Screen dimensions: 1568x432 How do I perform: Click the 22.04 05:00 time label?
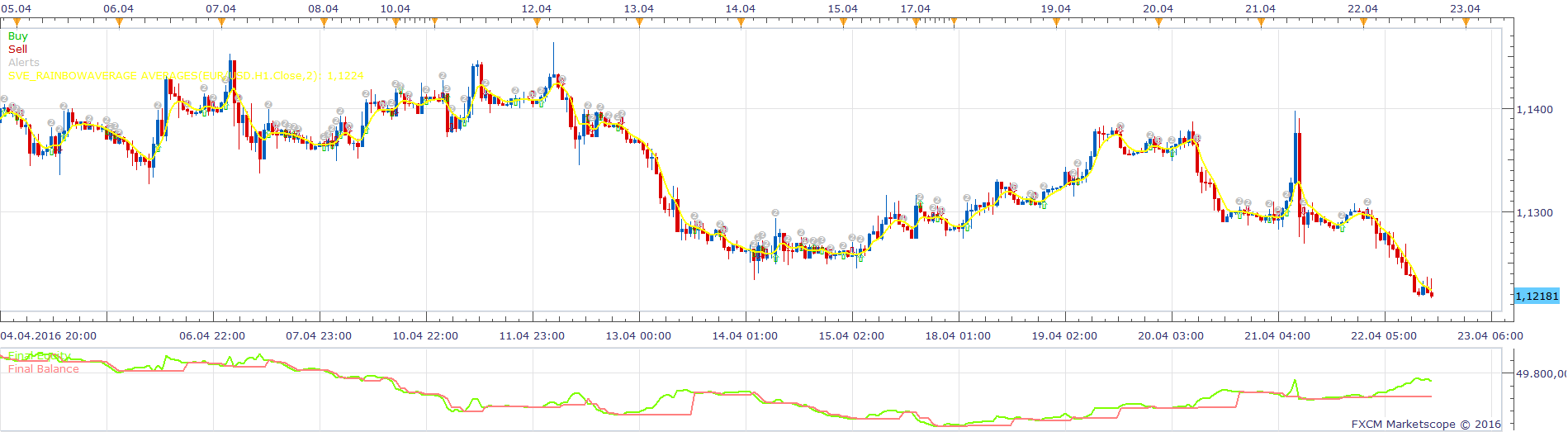[1384, 336]
